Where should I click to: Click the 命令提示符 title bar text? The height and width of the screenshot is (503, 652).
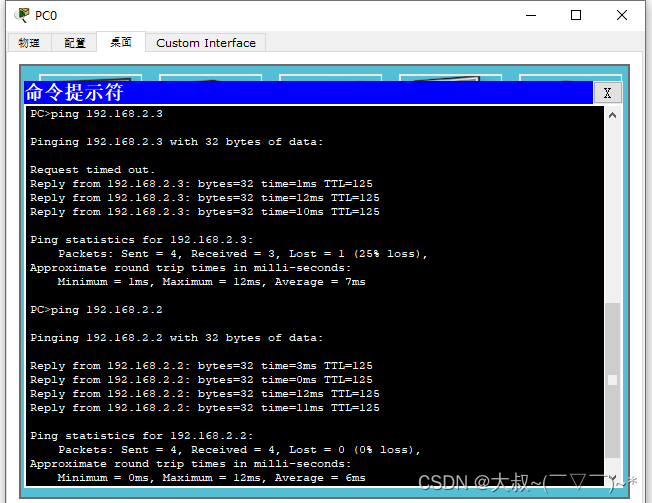pyautogui.click(x=74, y=92)
